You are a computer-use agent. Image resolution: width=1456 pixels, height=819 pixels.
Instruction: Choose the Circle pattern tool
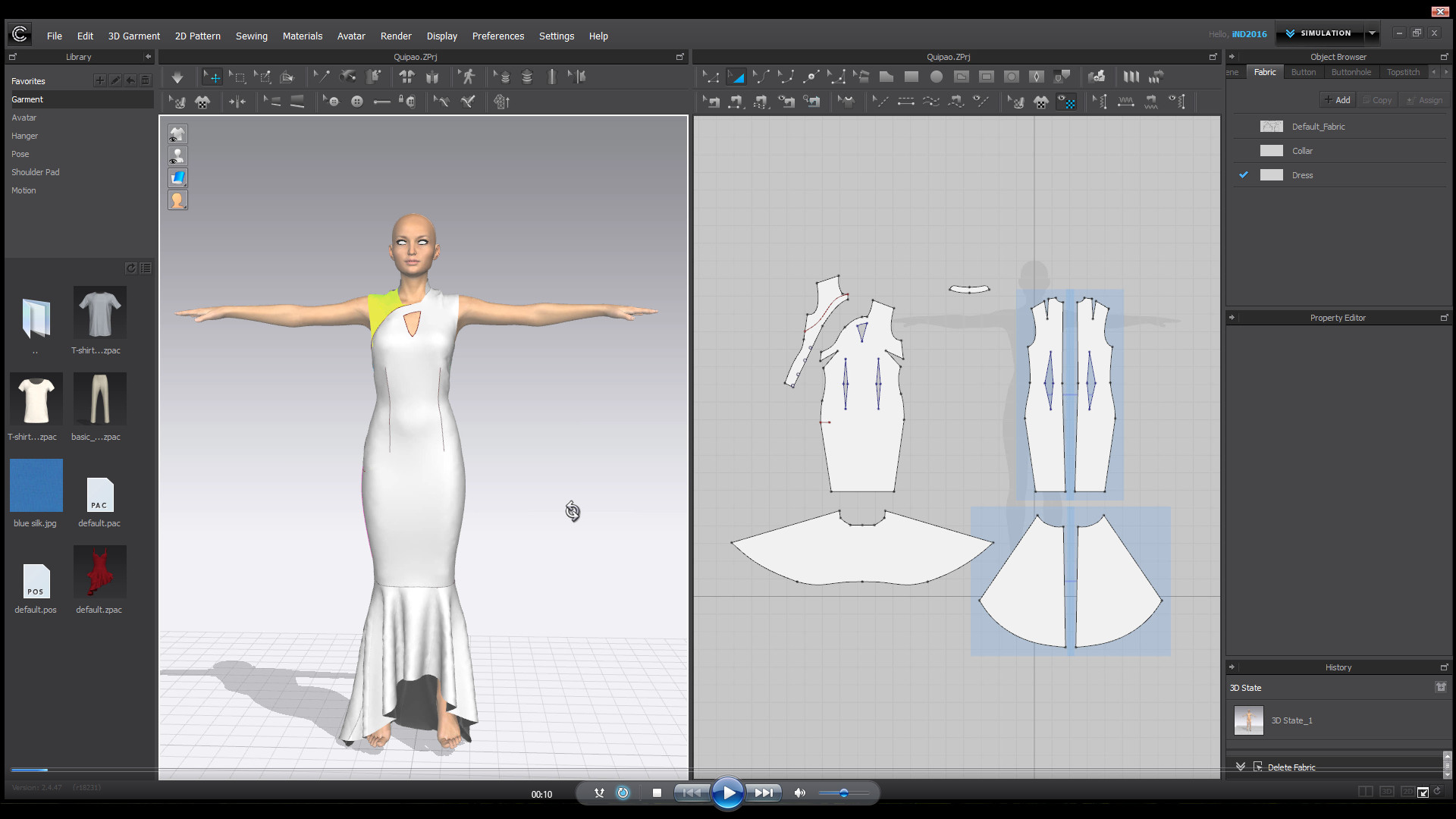coord(937,77)
